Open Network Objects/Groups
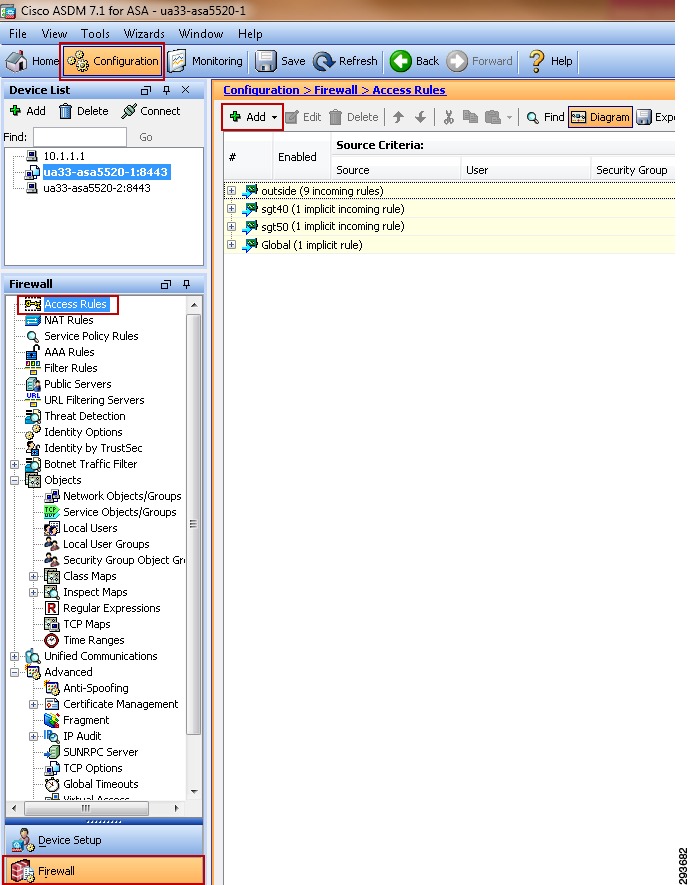The height and width of the screenshot is (885, 688). point(122,496)
